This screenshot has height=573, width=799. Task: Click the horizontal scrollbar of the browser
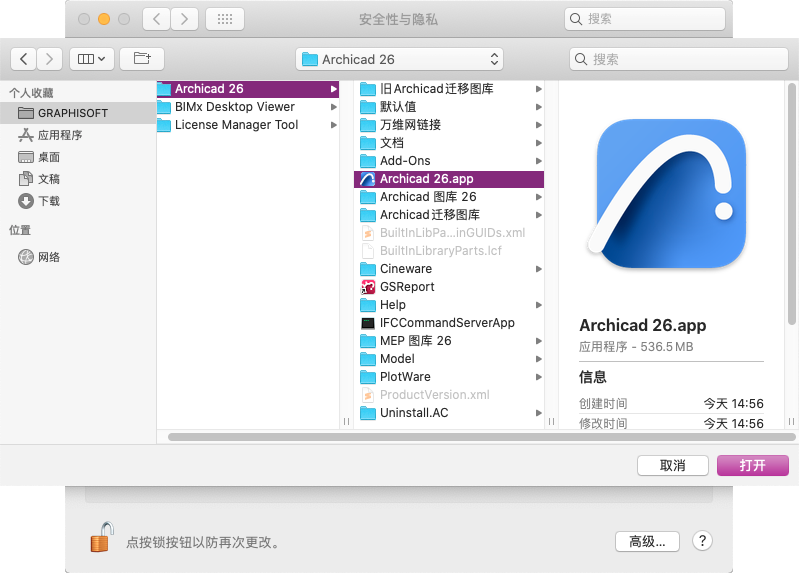(482, 437)
